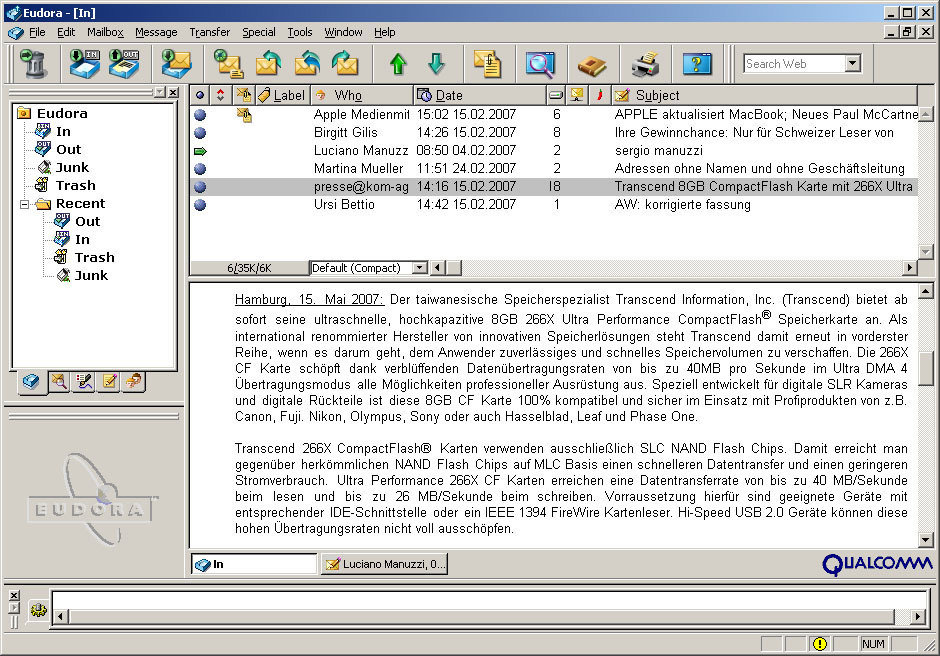Open the In mailbox via toolbar icon
Screen dimensions: 940x656
[x=85, y=64]
